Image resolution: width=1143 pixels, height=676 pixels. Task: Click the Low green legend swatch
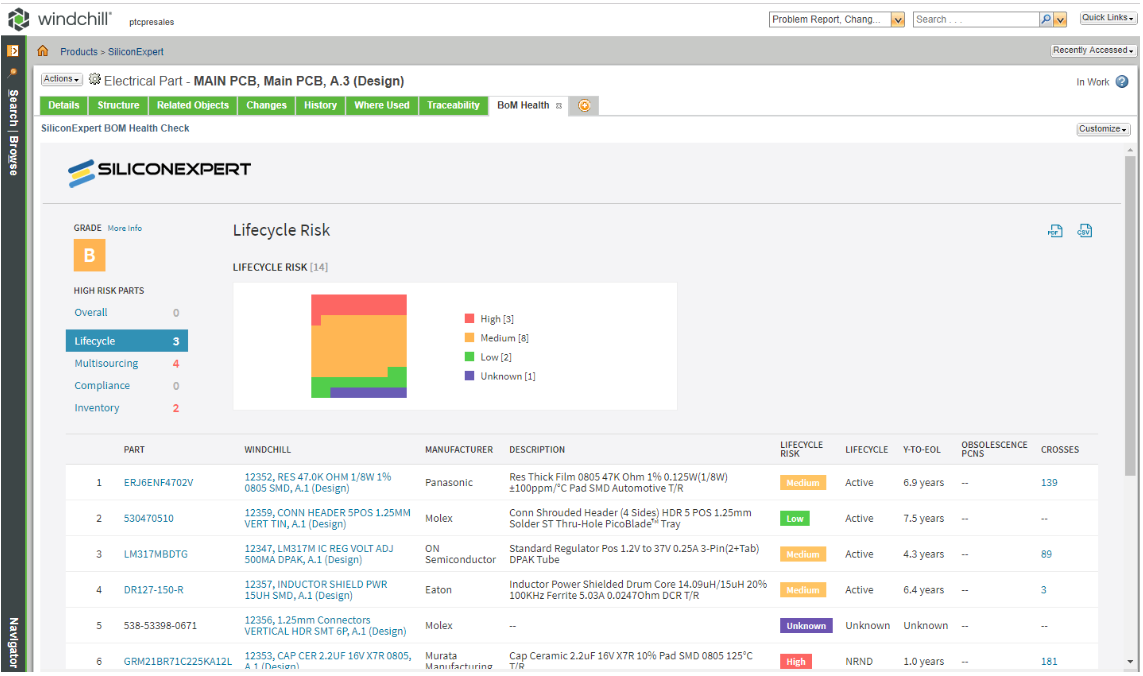(469, 357)
